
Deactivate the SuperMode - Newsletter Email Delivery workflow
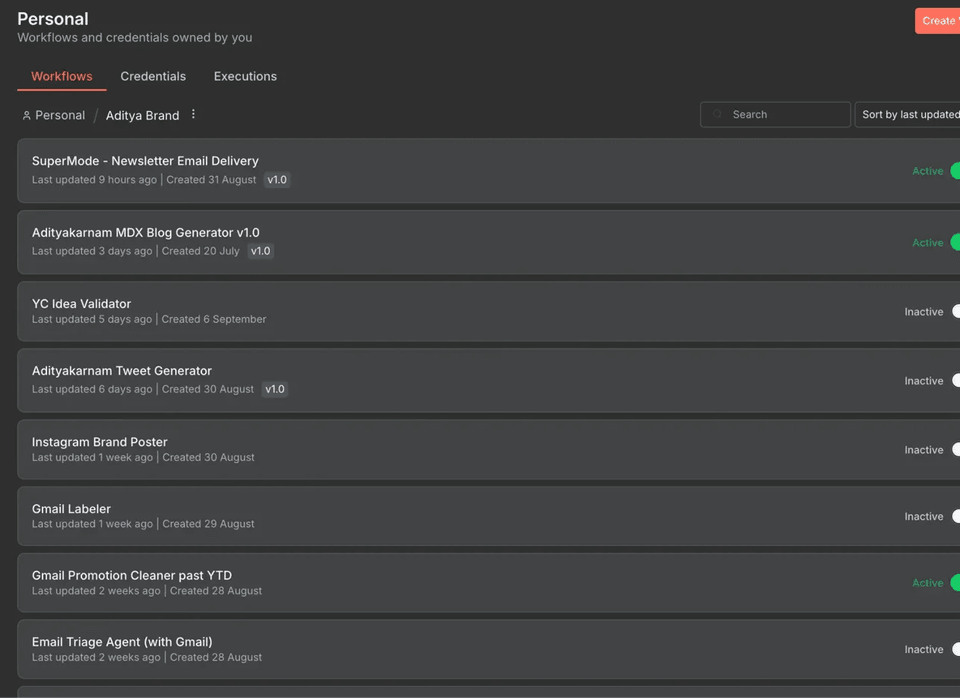[956, 171]
